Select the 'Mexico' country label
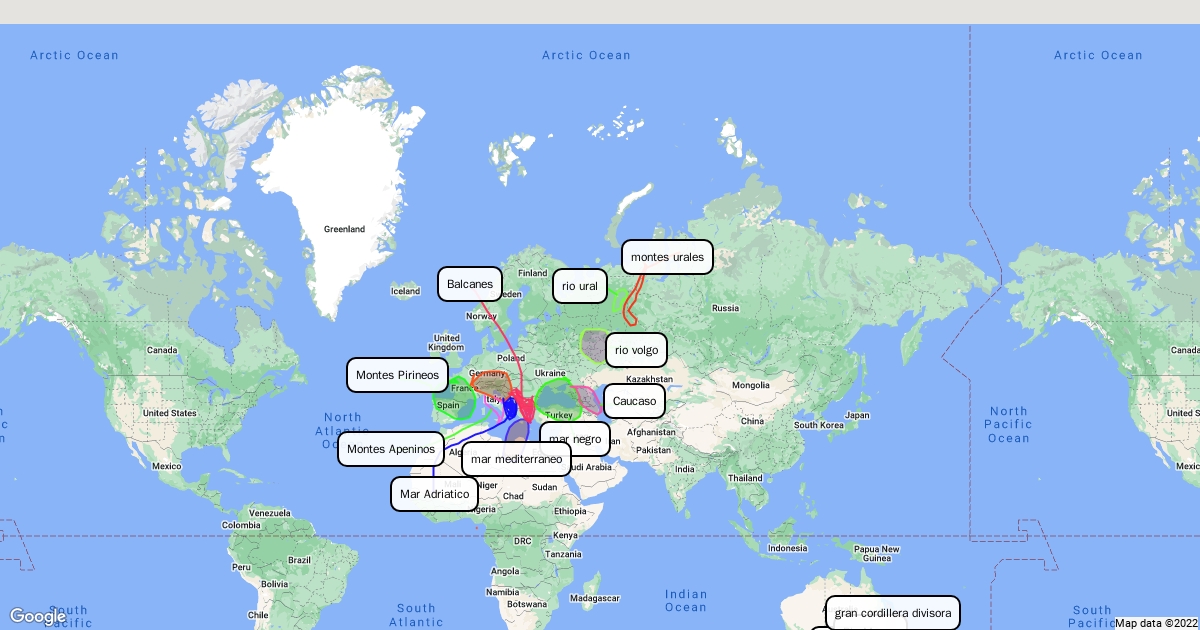Viewport: 1200px width, 630px height. [167, 466]
